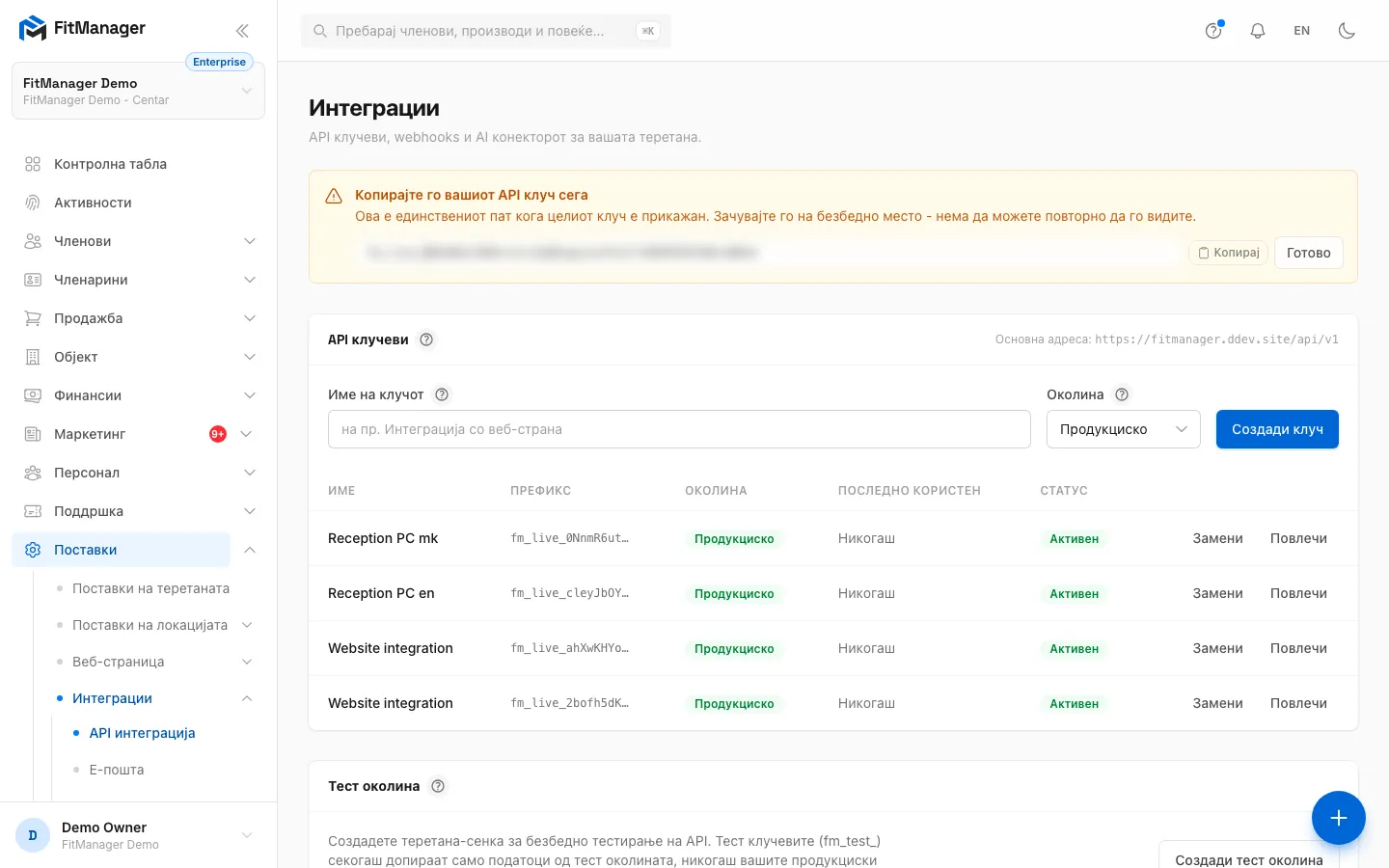This screenshot has width=1389, height=868.
Task: Switch language to EN
Action: tap(1302, 31)
